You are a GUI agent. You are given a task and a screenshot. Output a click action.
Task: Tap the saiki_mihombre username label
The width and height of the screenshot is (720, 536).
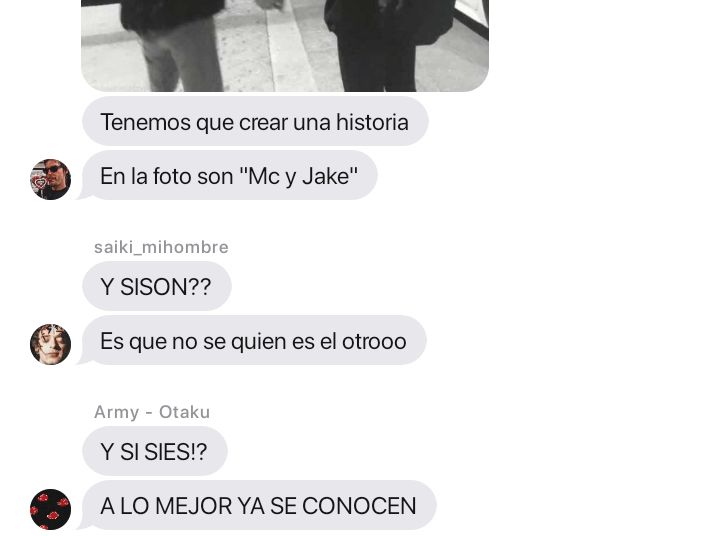click(x=161, y=247)
